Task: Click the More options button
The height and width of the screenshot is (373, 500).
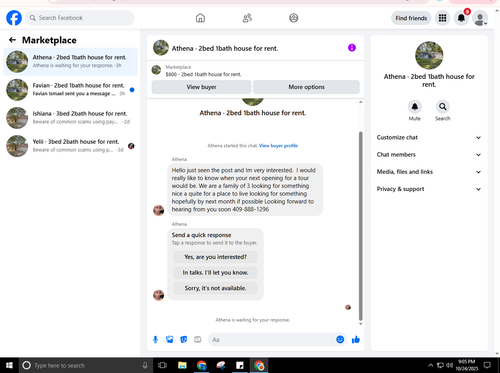Action: (306, 87)
